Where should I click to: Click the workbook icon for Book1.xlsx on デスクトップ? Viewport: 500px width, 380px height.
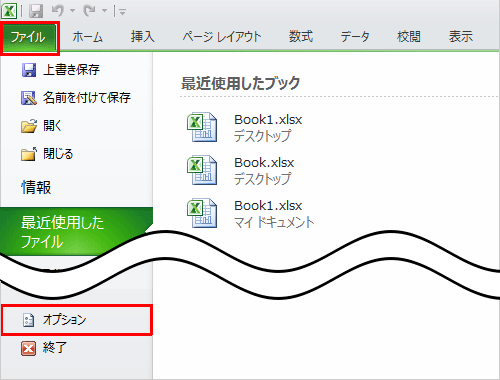click(202, 127)
